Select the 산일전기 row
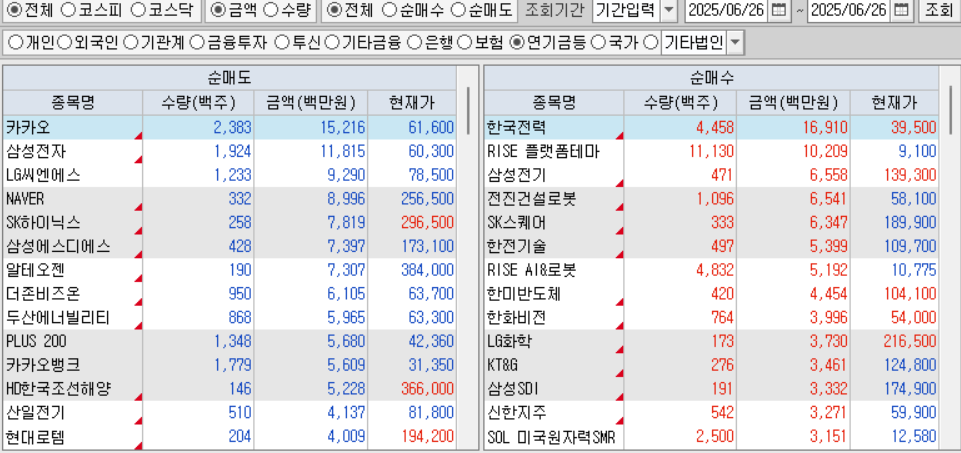The height and width of the screenshot is (453, 961). click(x=230, y=413)
